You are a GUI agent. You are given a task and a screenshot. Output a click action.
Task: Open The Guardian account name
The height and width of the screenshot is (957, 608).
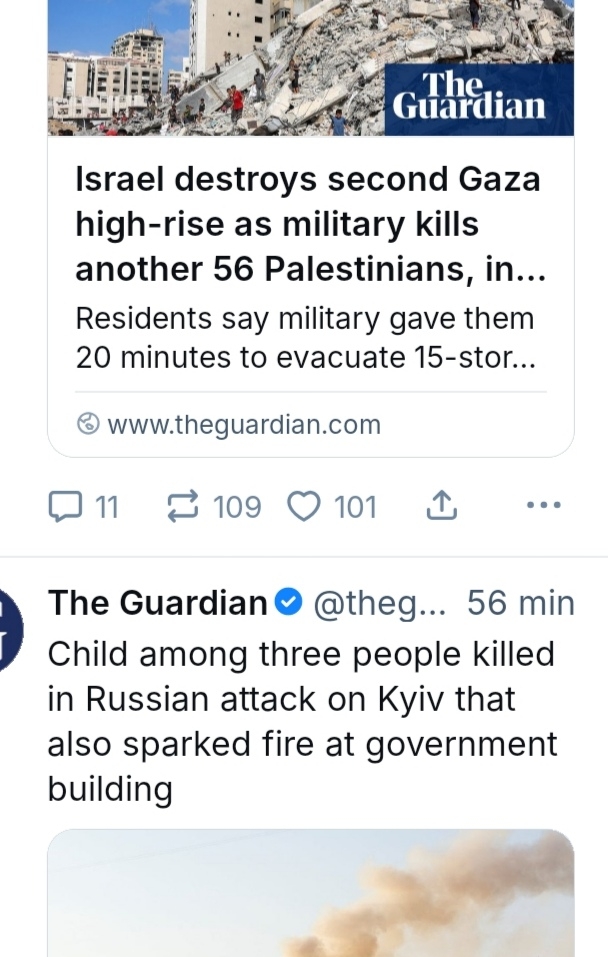pyautogui.click(x=158, y=603)
